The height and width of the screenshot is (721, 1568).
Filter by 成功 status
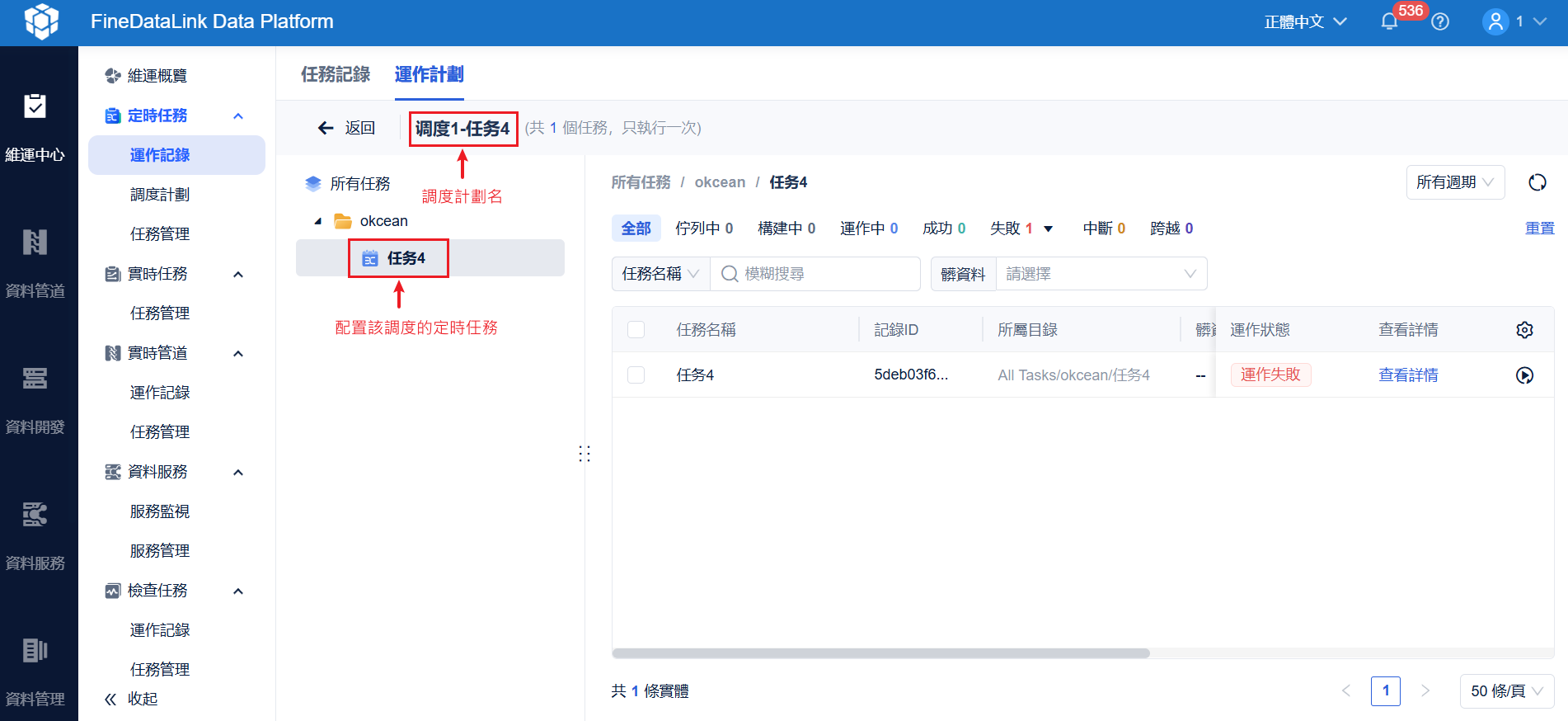944,229
